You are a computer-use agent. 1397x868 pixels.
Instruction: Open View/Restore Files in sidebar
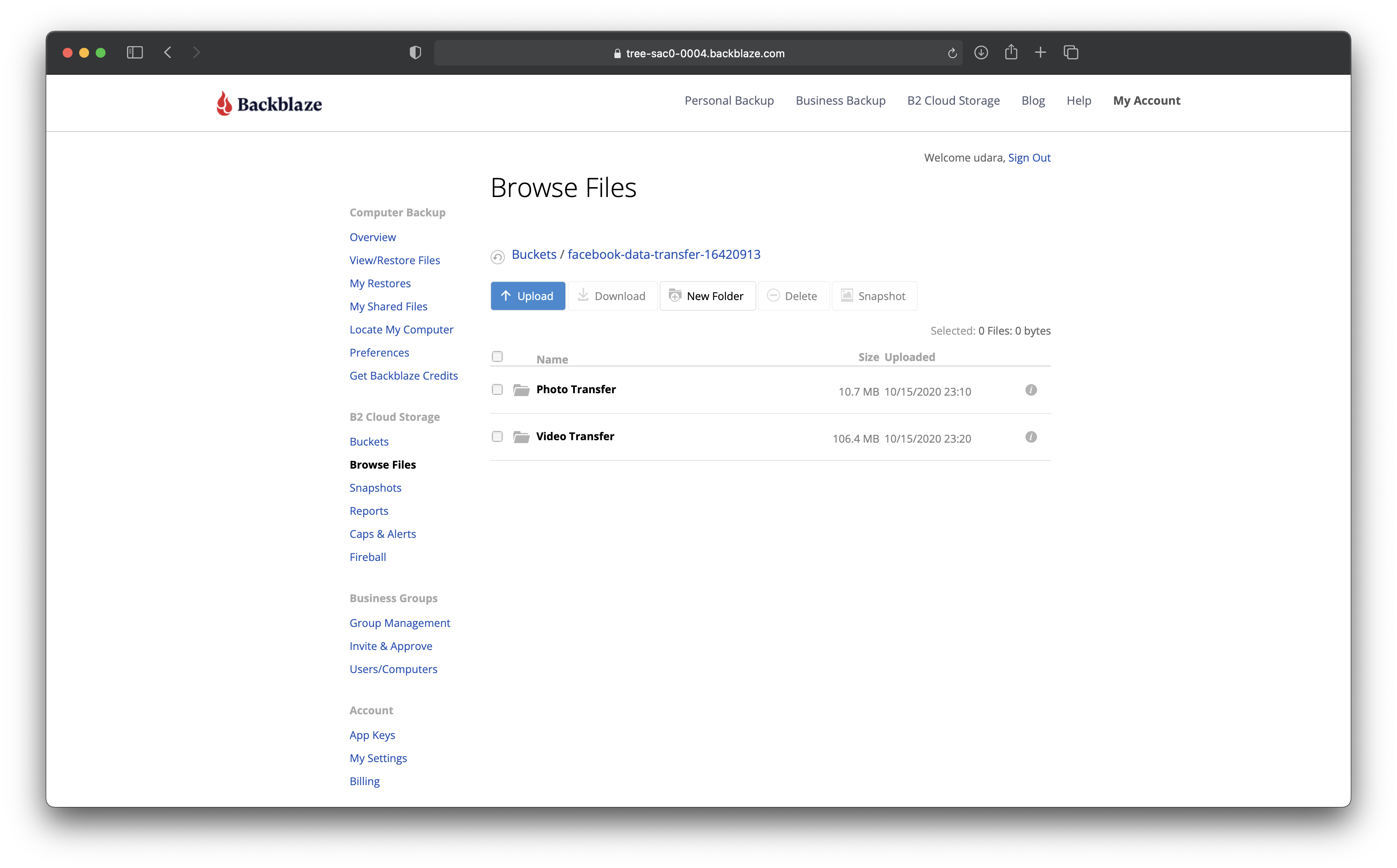(x=395, y=260)
